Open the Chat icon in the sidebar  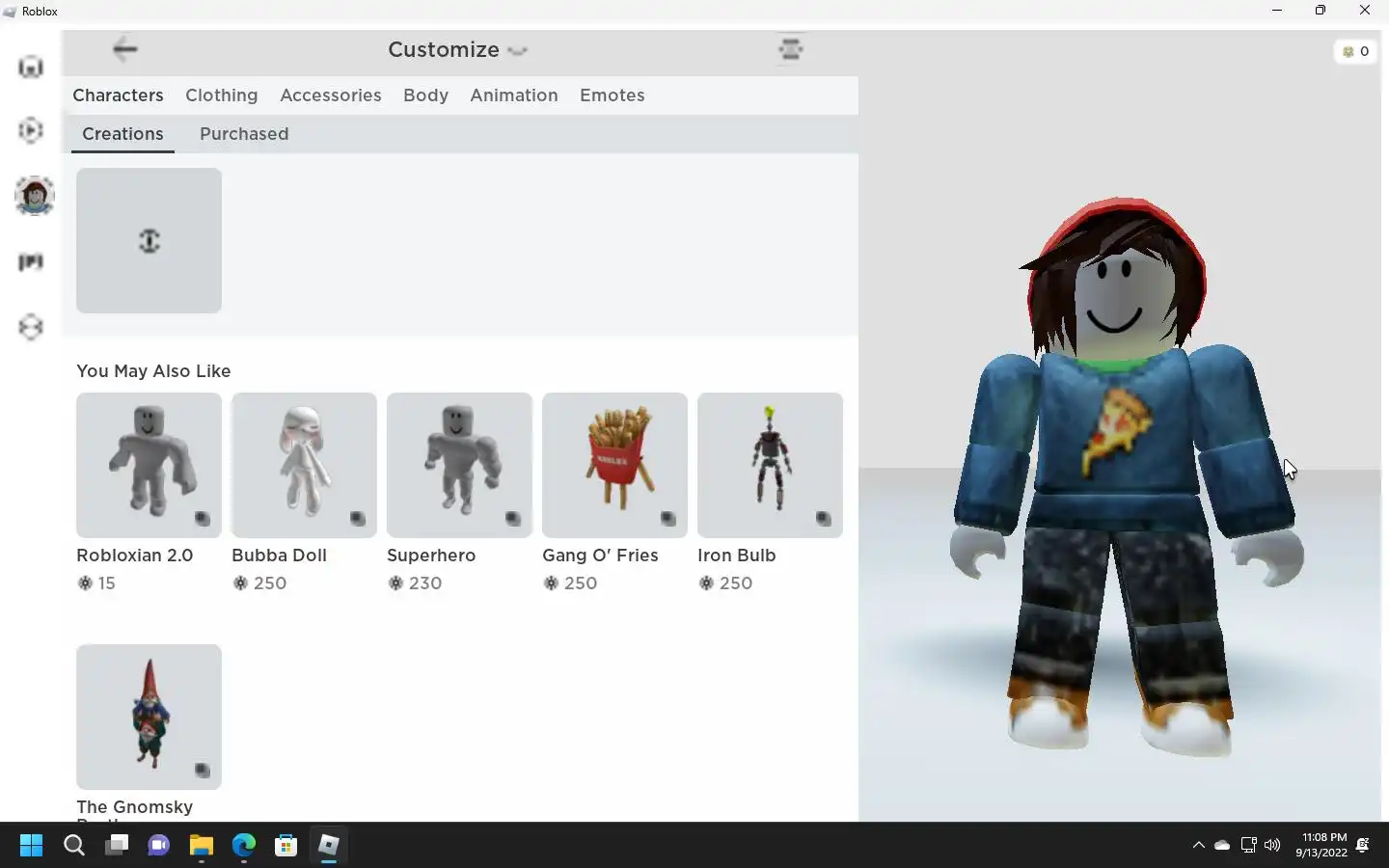[31, 261]
